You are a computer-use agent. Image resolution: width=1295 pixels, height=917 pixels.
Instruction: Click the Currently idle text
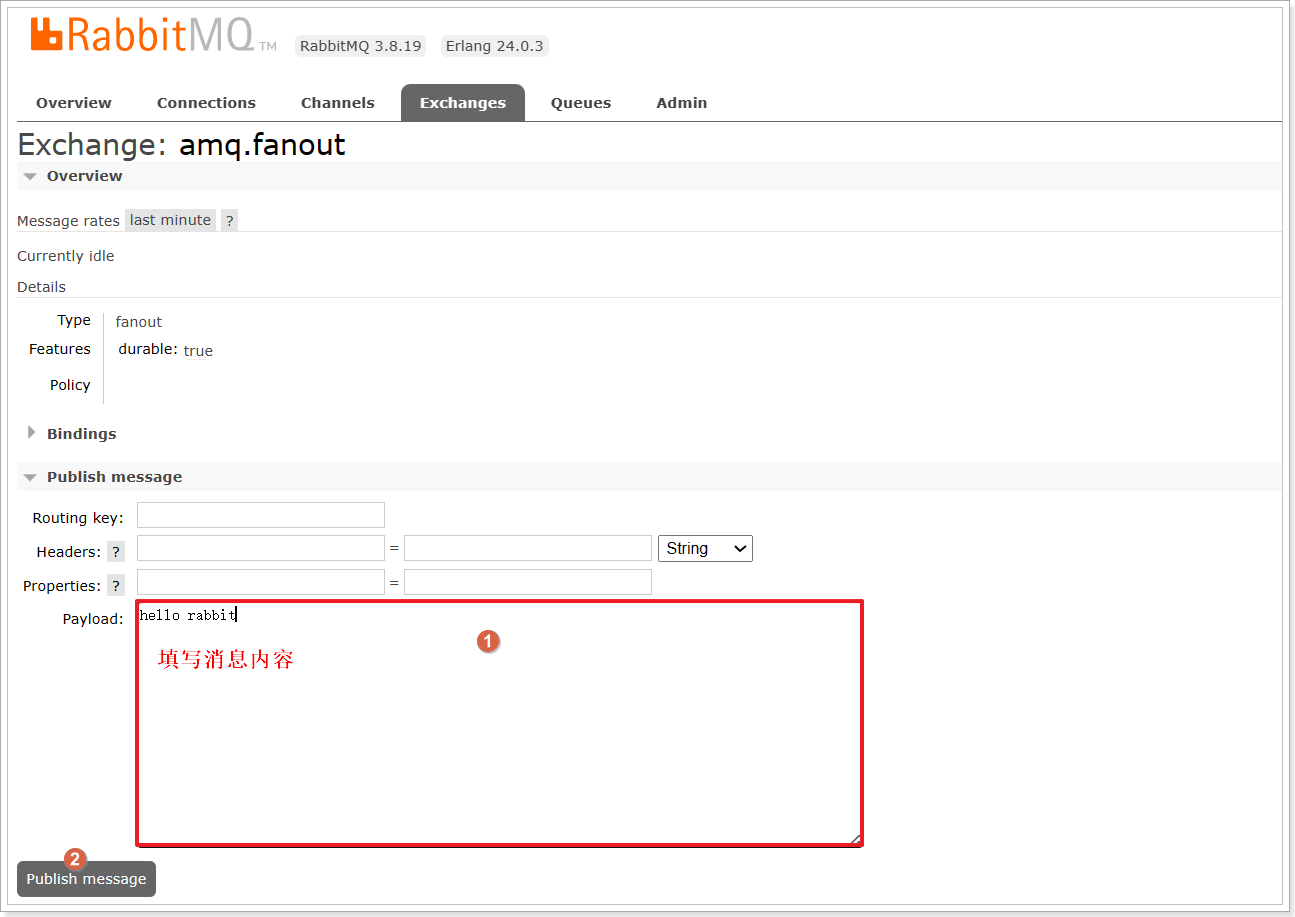coord(66,256)
